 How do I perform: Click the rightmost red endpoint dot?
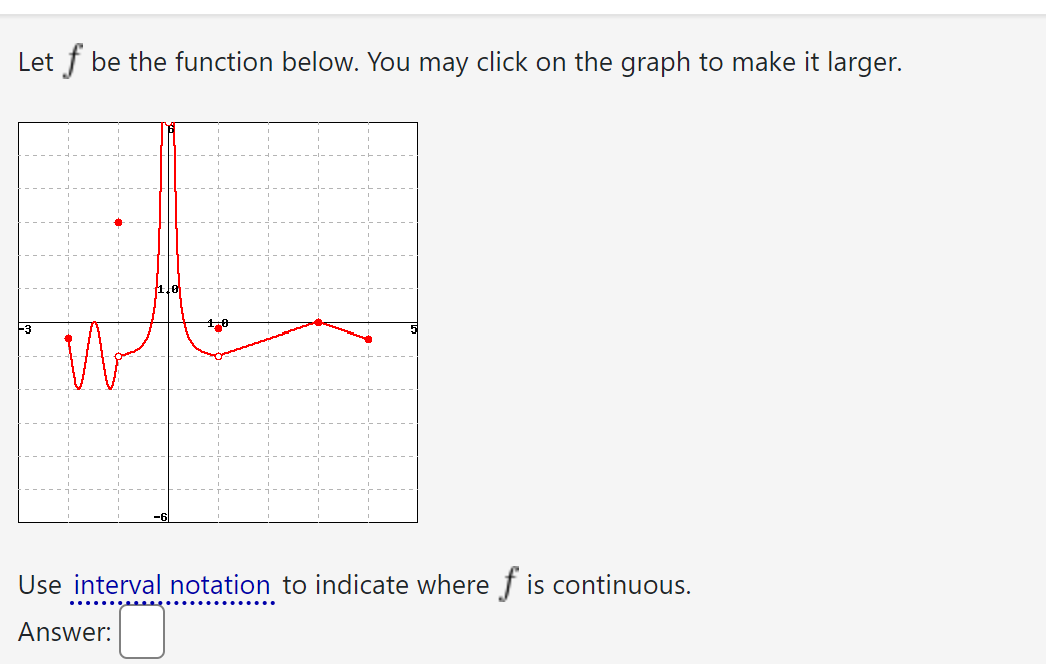[x=369, y=340]
